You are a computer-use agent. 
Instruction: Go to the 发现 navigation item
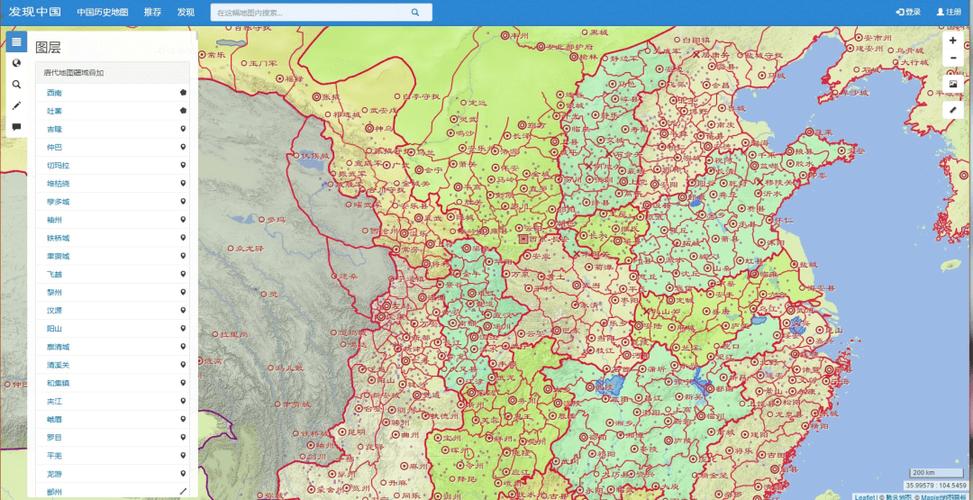click(186, 12)
